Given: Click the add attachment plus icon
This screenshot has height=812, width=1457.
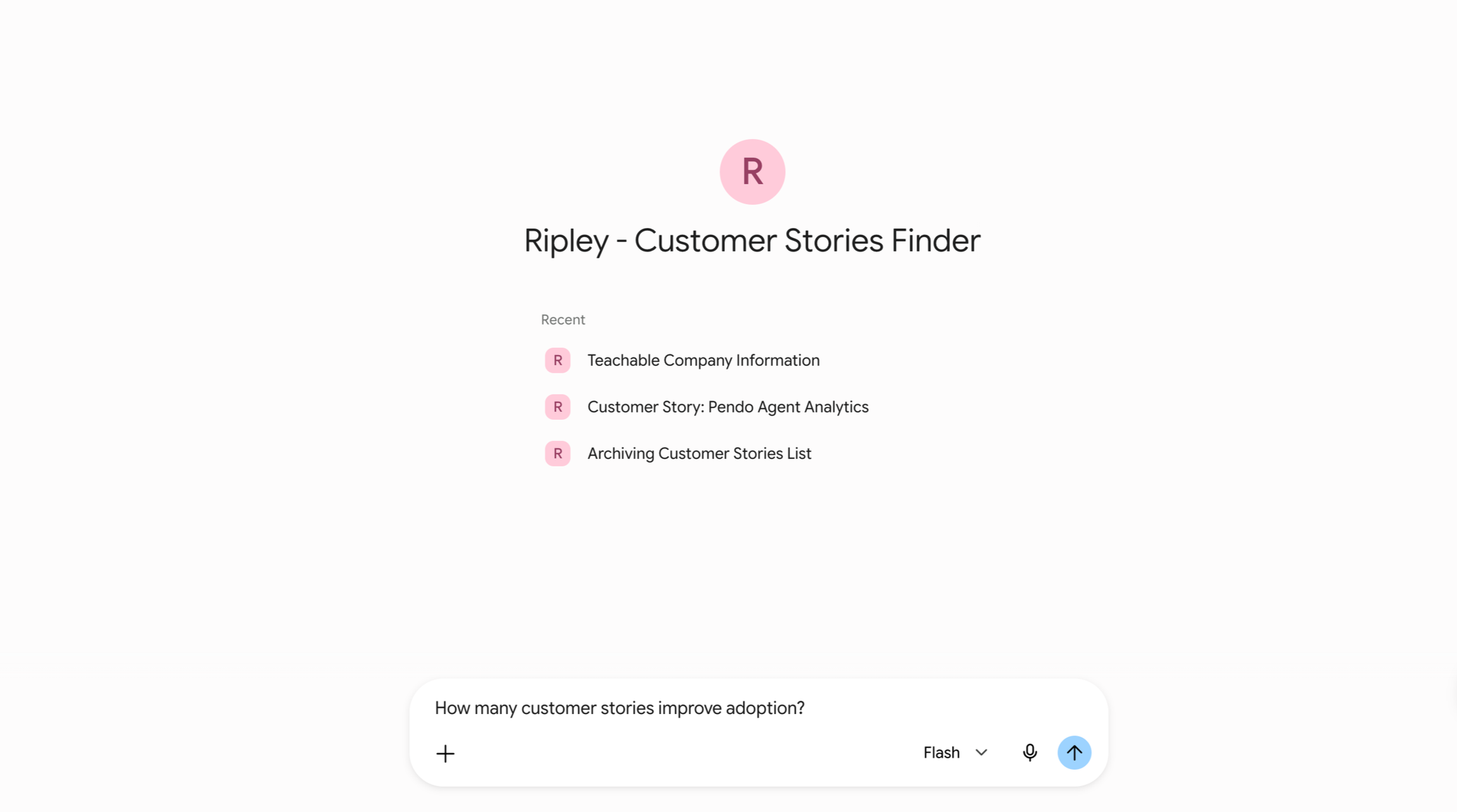Looking at the screenshot, I should coord(445,753).
